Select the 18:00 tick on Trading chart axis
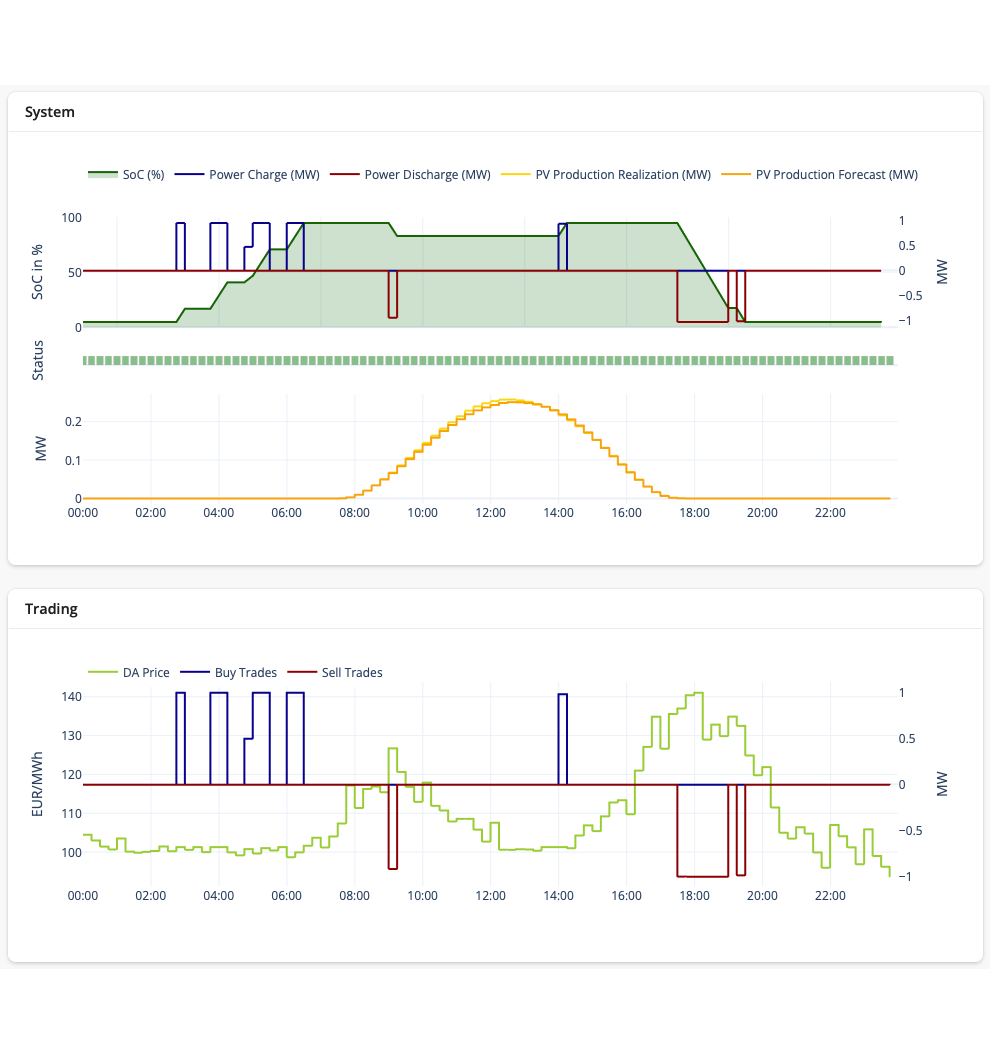 694,896
